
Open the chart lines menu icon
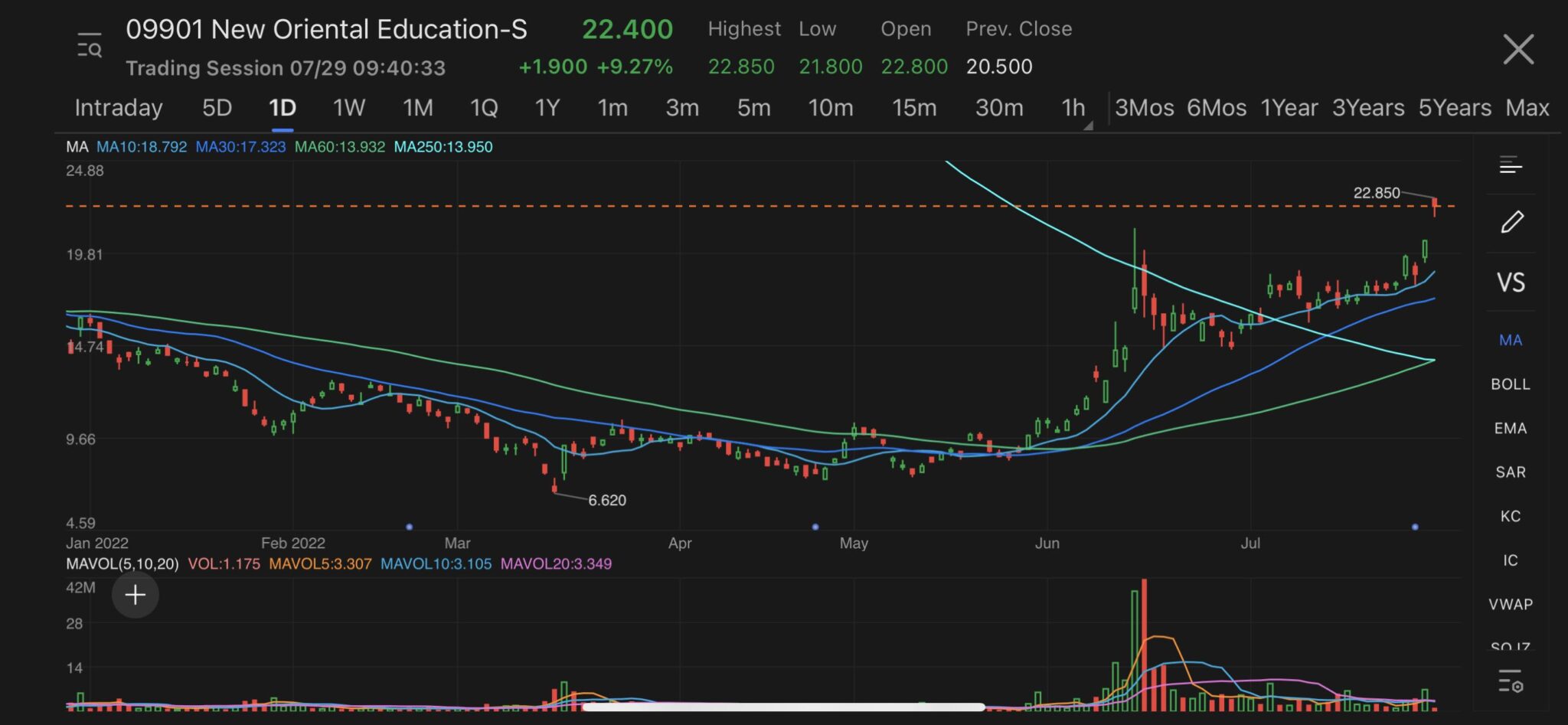[1511, 165]
